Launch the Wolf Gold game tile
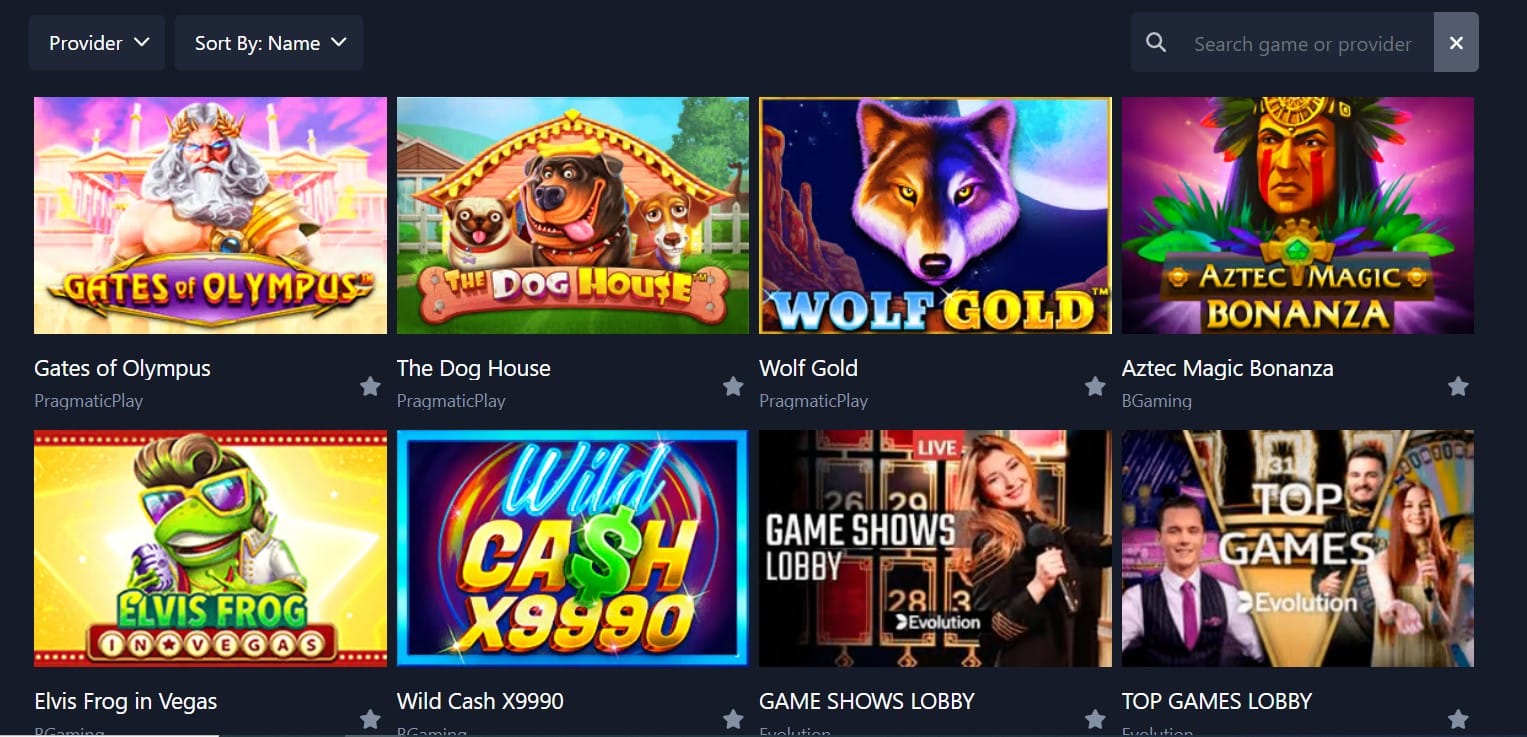Image resolution: width=1527 pixels, height=737 pixels. [x=935, y=215]
